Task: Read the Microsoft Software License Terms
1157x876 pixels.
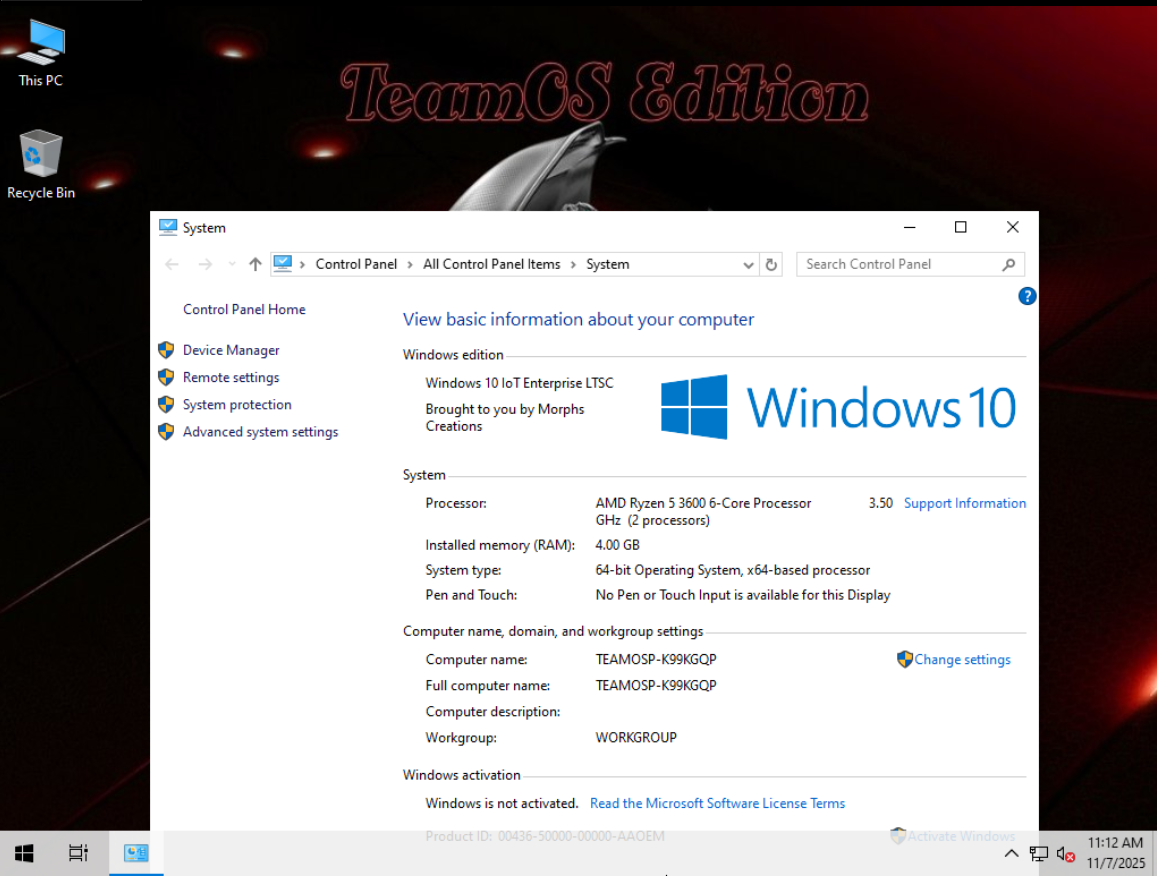Action: (717, 804)
